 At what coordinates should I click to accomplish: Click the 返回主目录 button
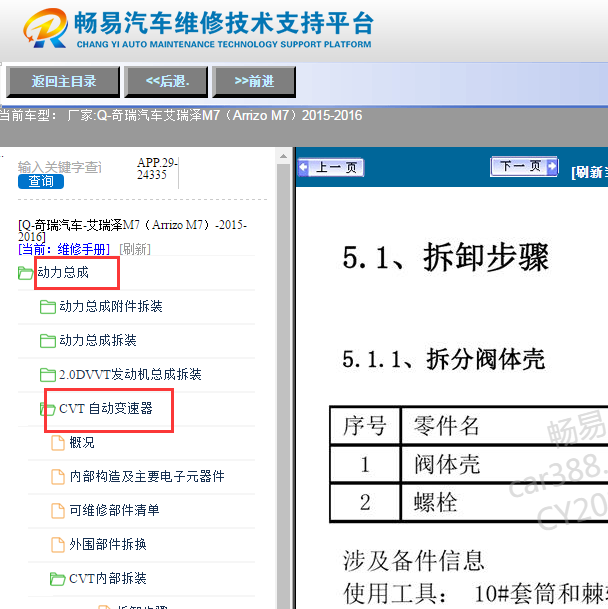(63, 82)
